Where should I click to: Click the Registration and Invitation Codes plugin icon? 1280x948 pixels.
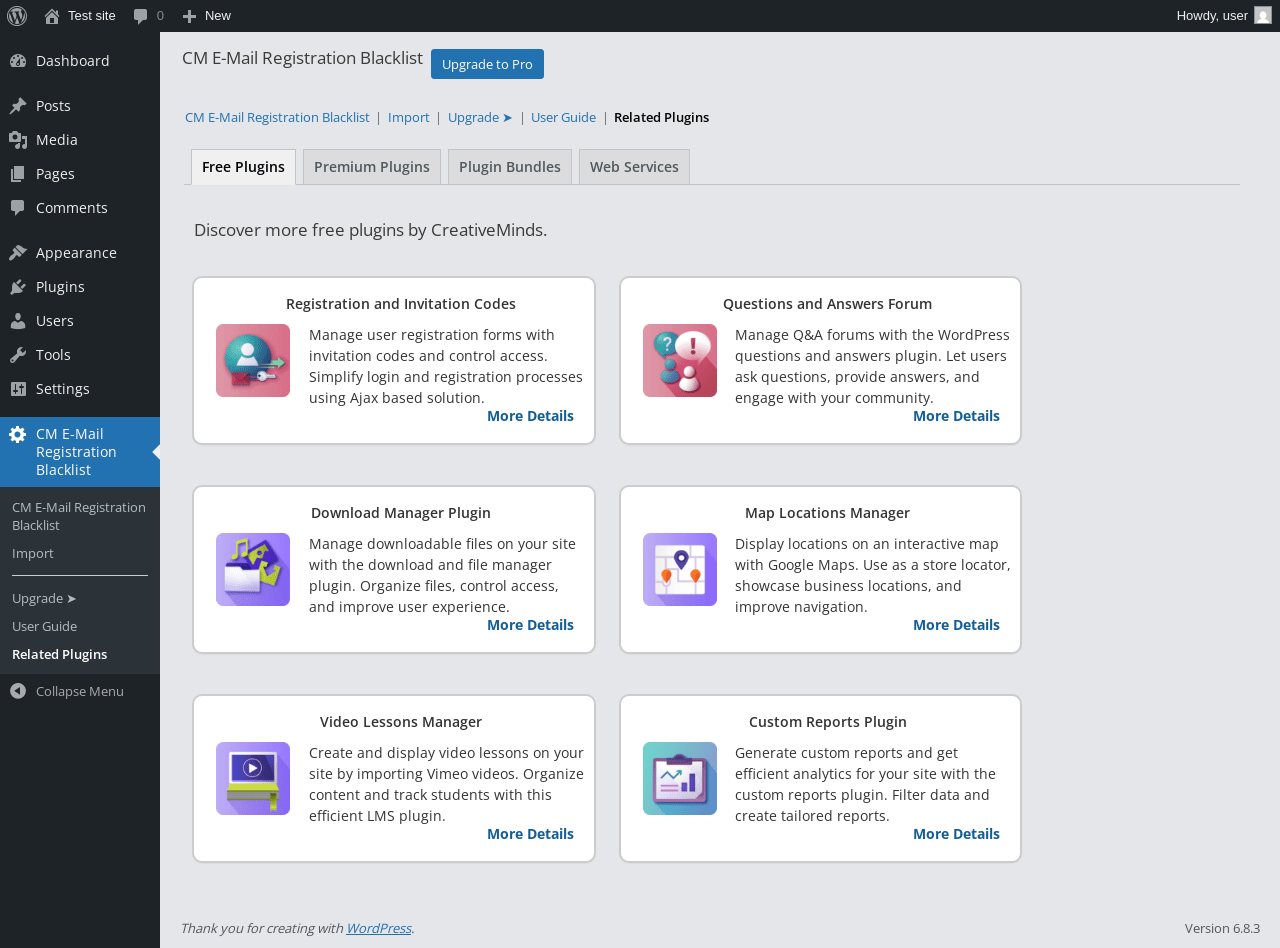coord(253,360)
